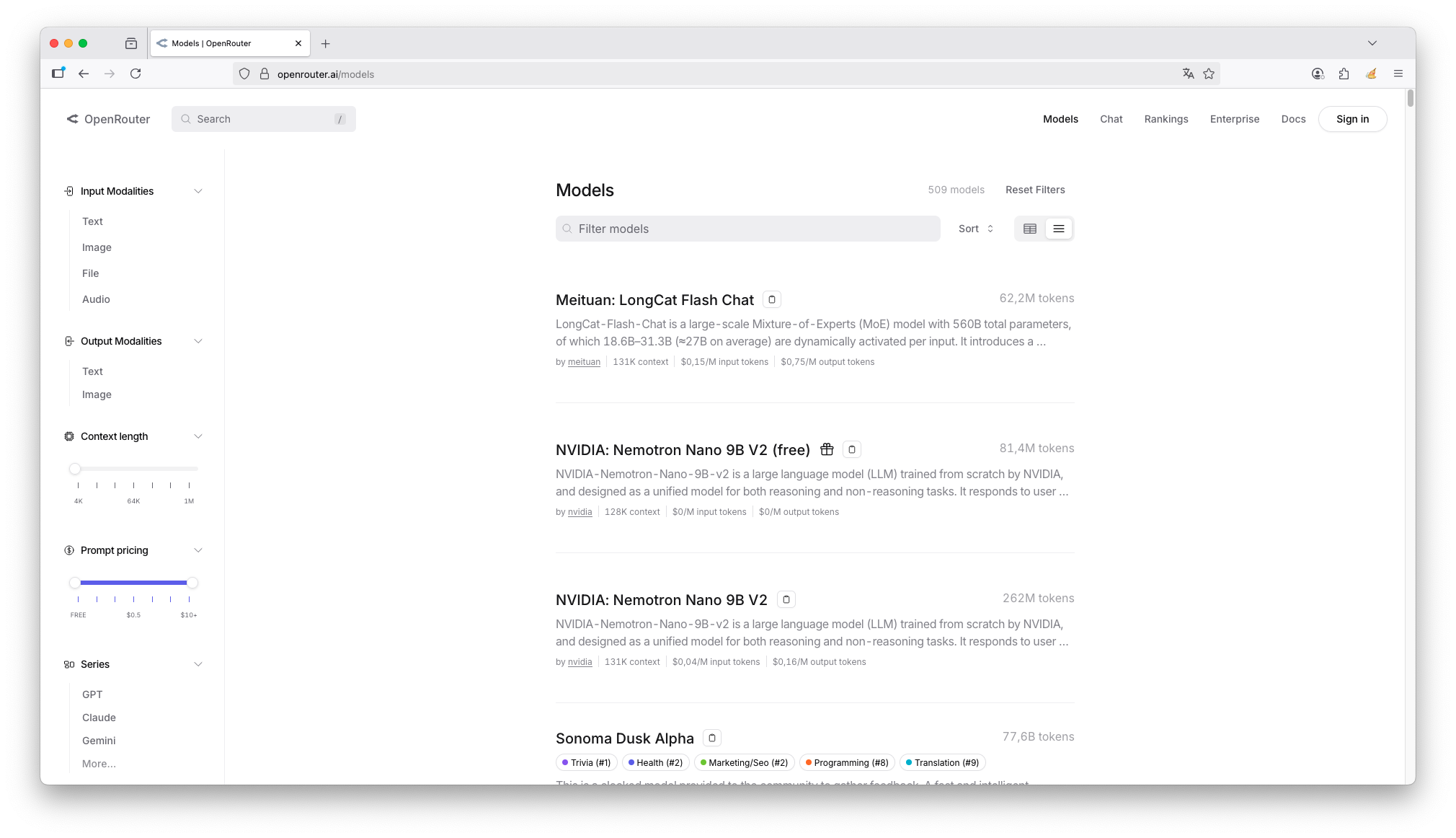
Task: Collapse the Input Modalities section
Action: click(198, 191)
